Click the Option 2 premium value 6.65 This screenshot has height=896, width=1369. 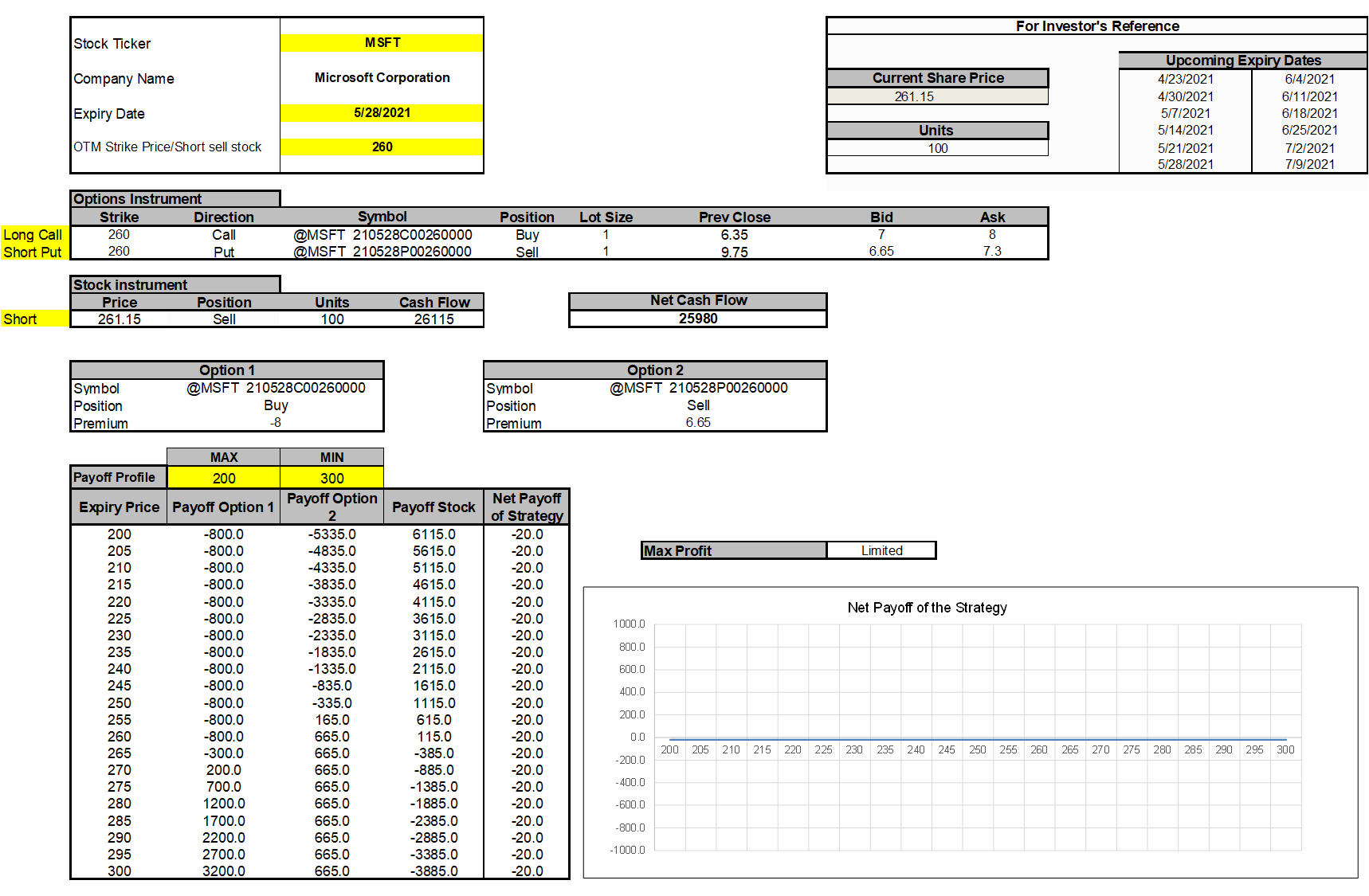698,423
